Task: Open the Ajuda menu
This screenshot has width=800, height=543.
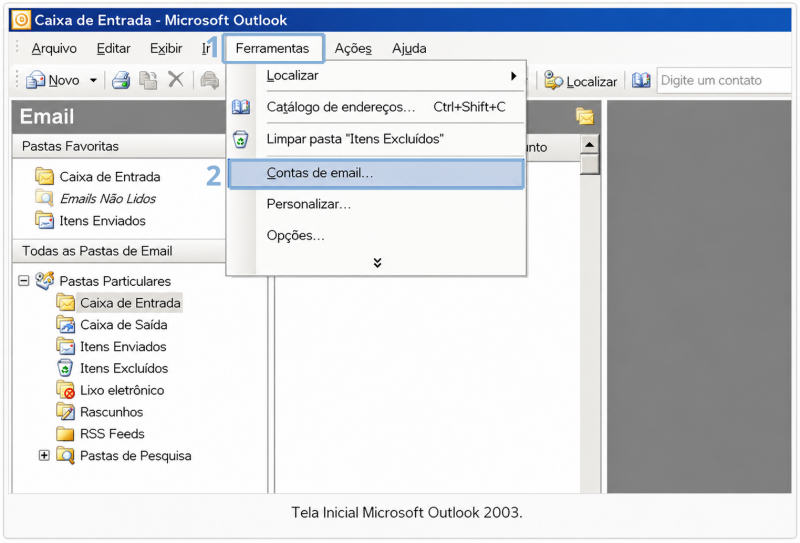Action: (x=409, y=48)
